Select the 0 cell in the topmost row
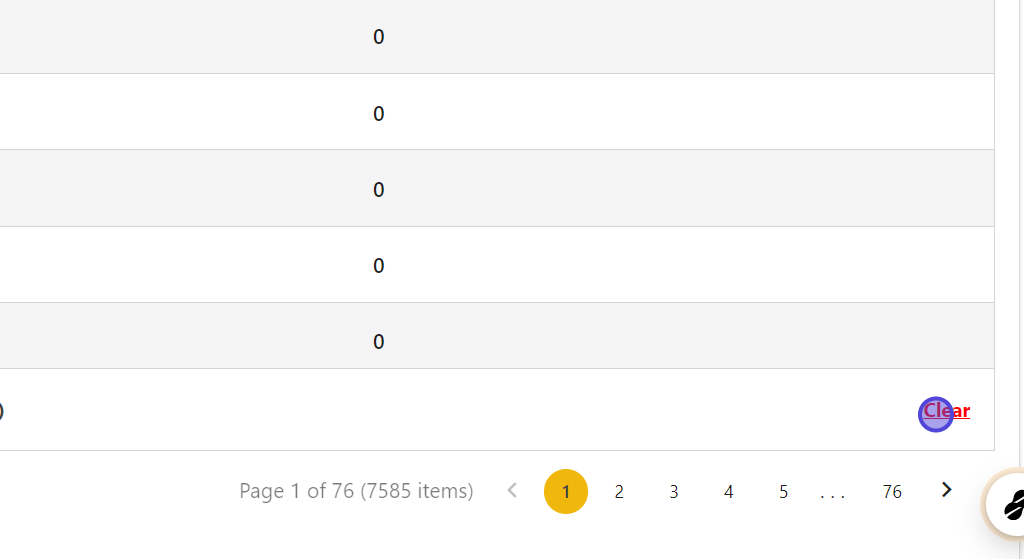Viewport: 1024px width, 559px height. pos(379,37)
